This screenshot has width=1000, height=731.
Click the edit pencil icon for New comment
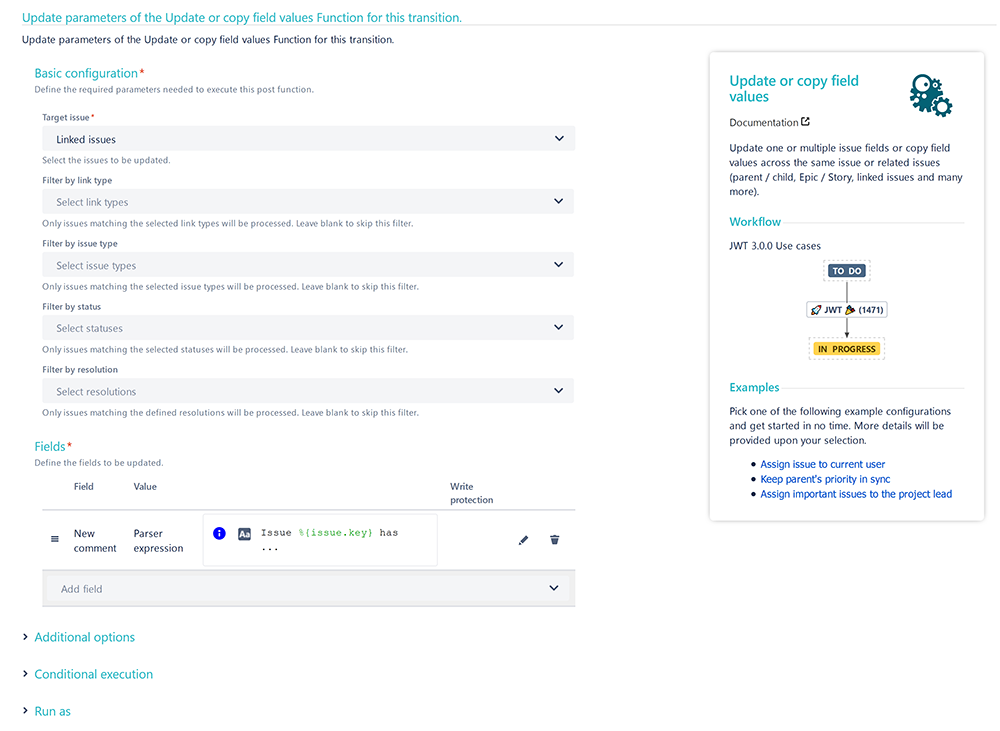(x=523, y=540)
